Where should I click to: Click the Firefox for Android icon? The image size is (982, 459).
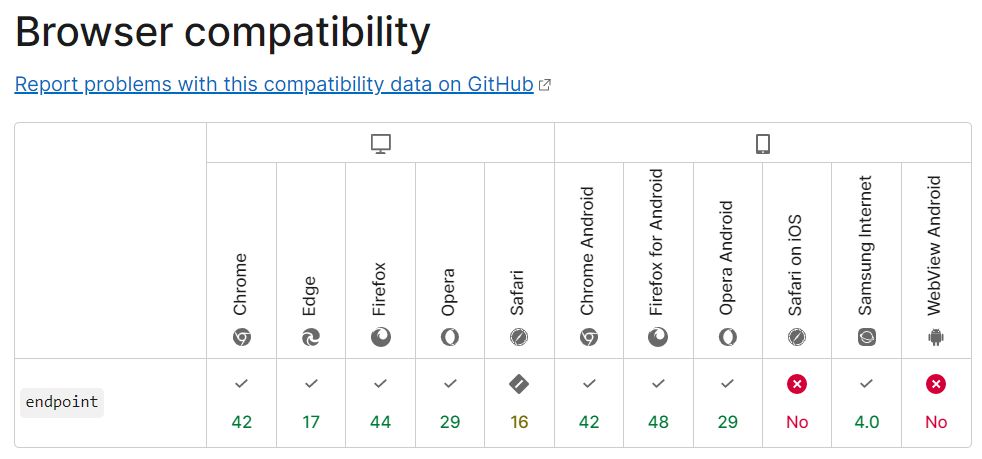pos(658,338)
